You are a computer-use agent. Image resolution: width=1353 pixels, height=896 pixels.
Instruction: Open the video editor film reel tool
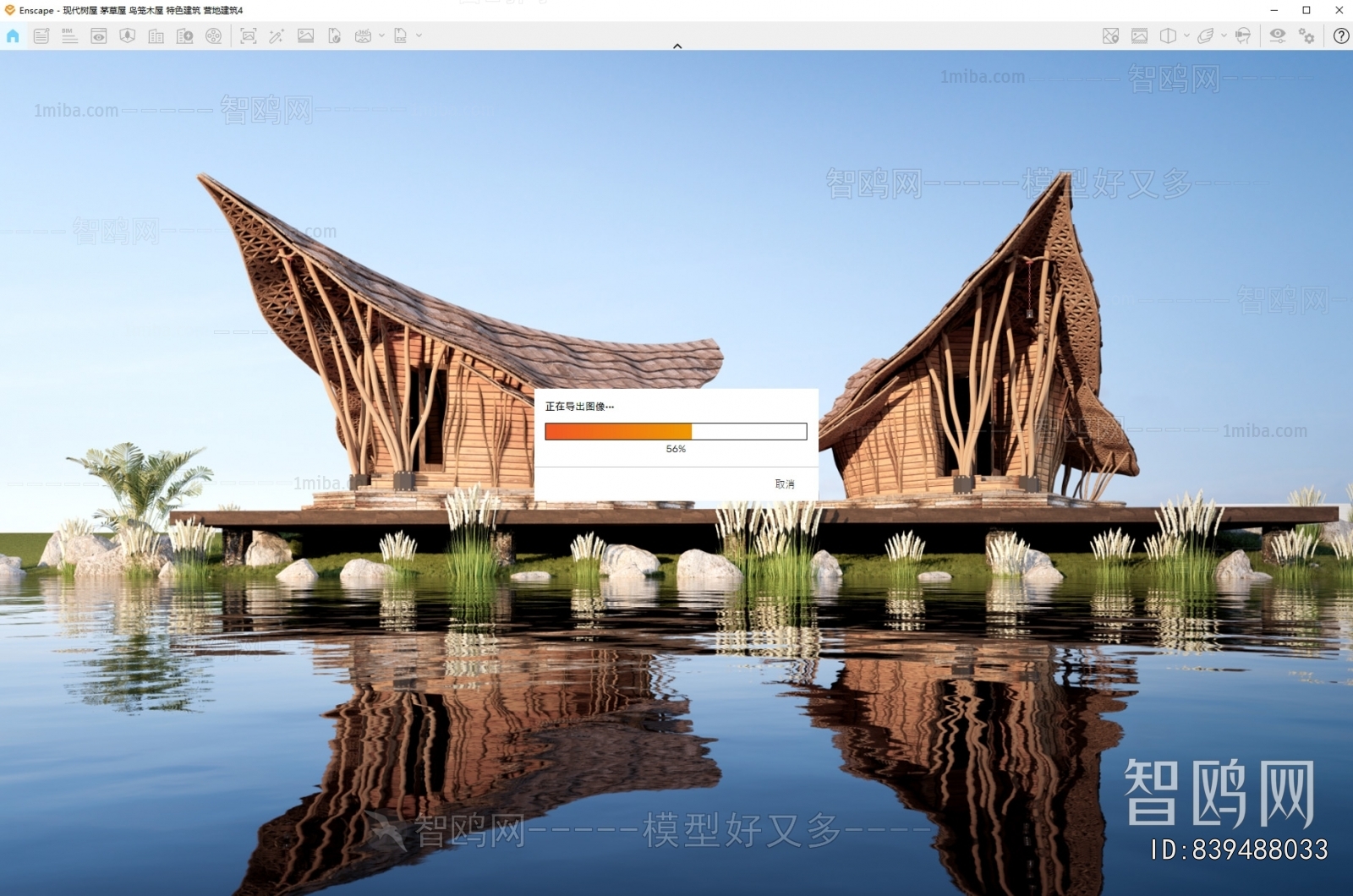215,36
